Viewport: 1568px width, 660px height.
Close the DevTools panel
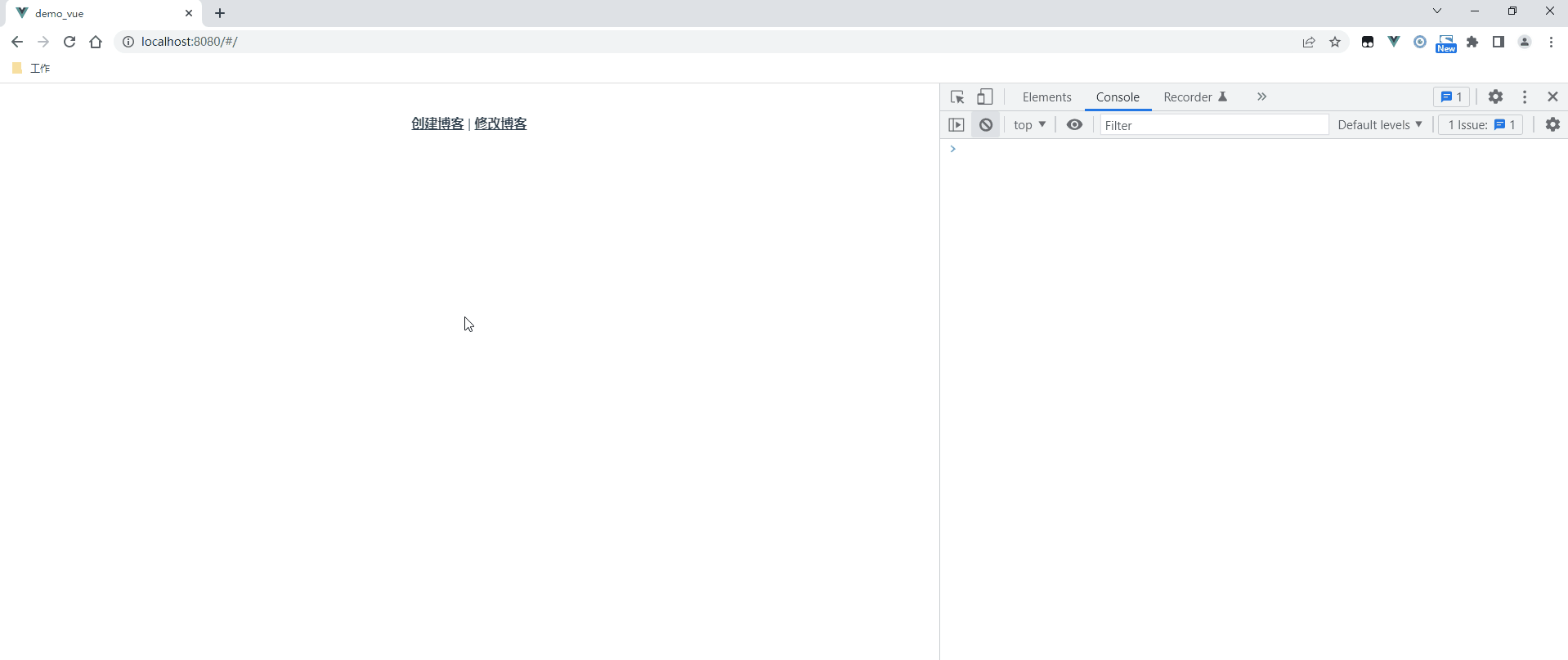pyautogui.click(x=1552, y=97)
